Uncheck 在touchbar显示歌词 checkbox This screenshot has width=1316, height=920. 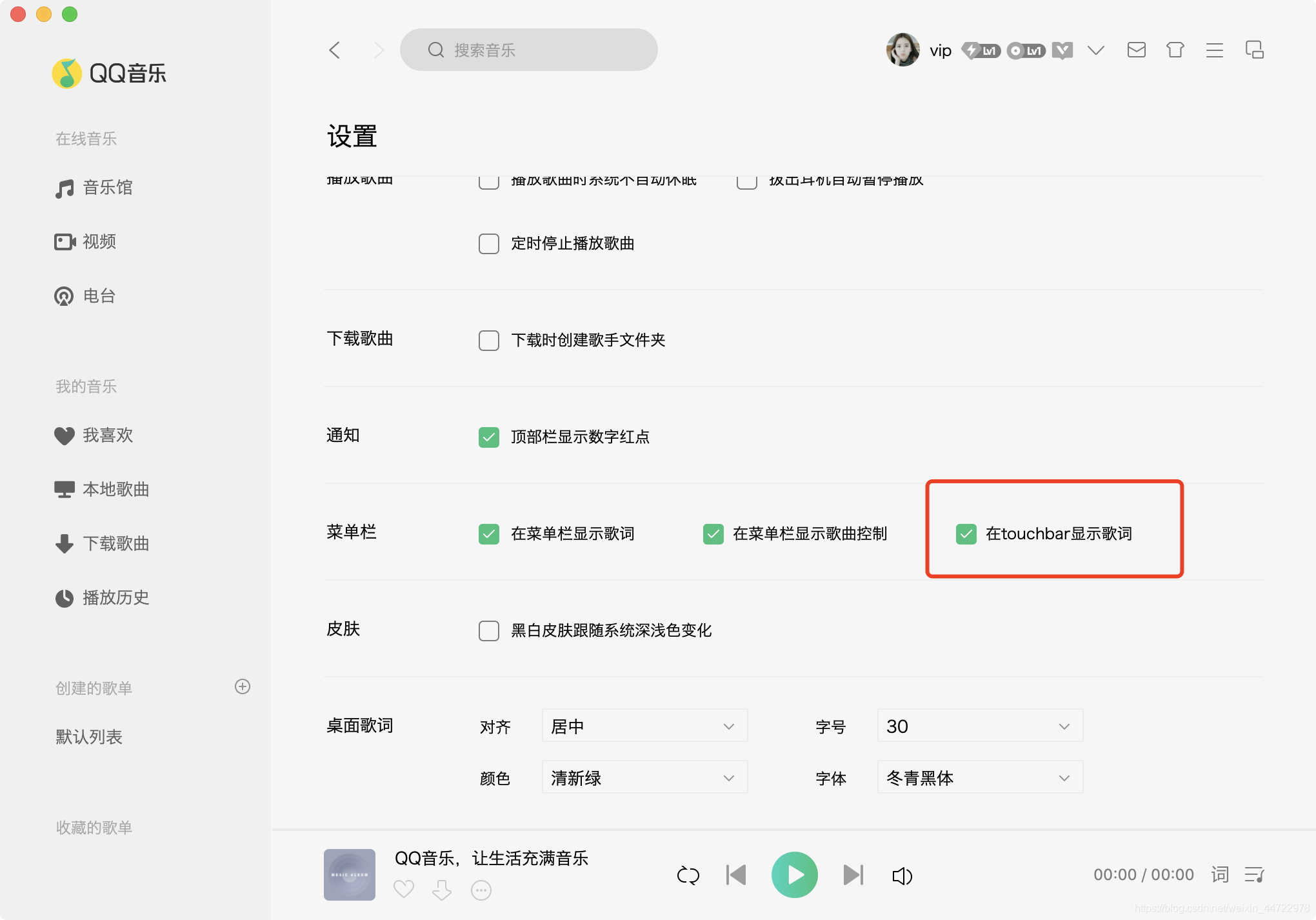(x=966, y=534)
